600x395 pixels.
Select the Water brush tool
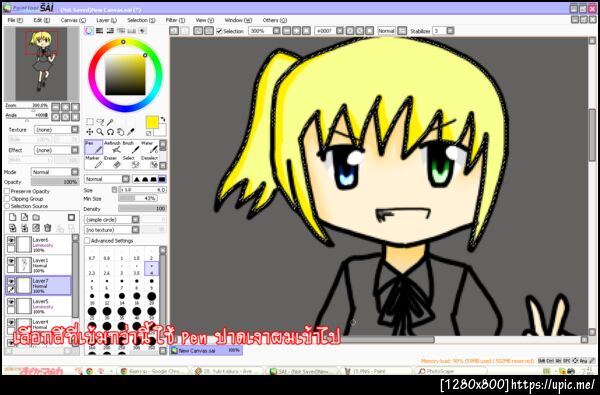149,147
